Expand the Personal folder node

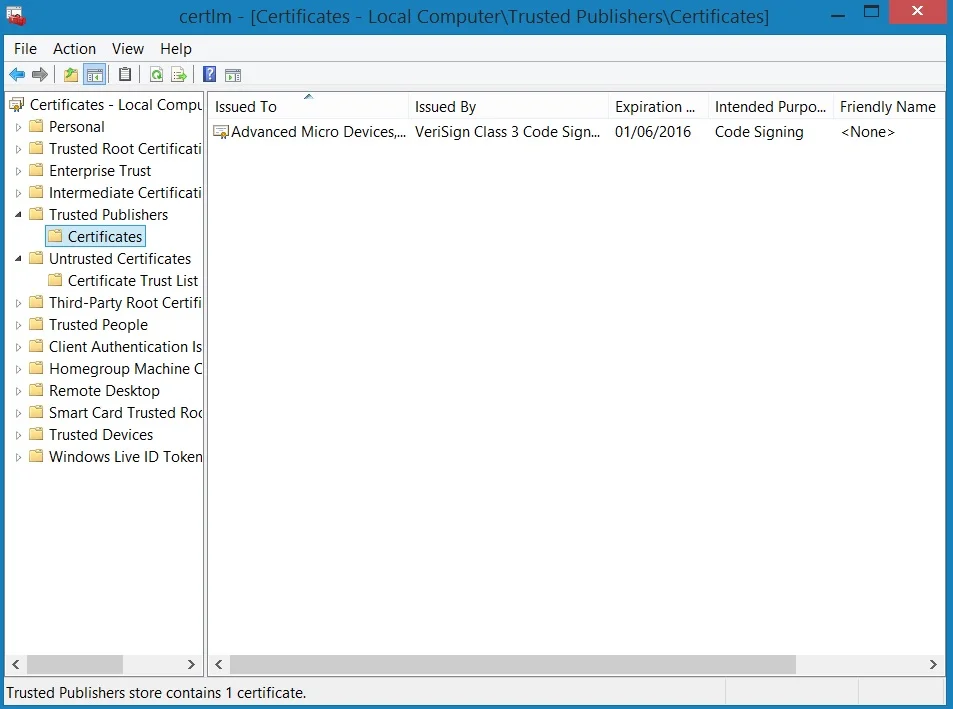click(x=18, y=128)
